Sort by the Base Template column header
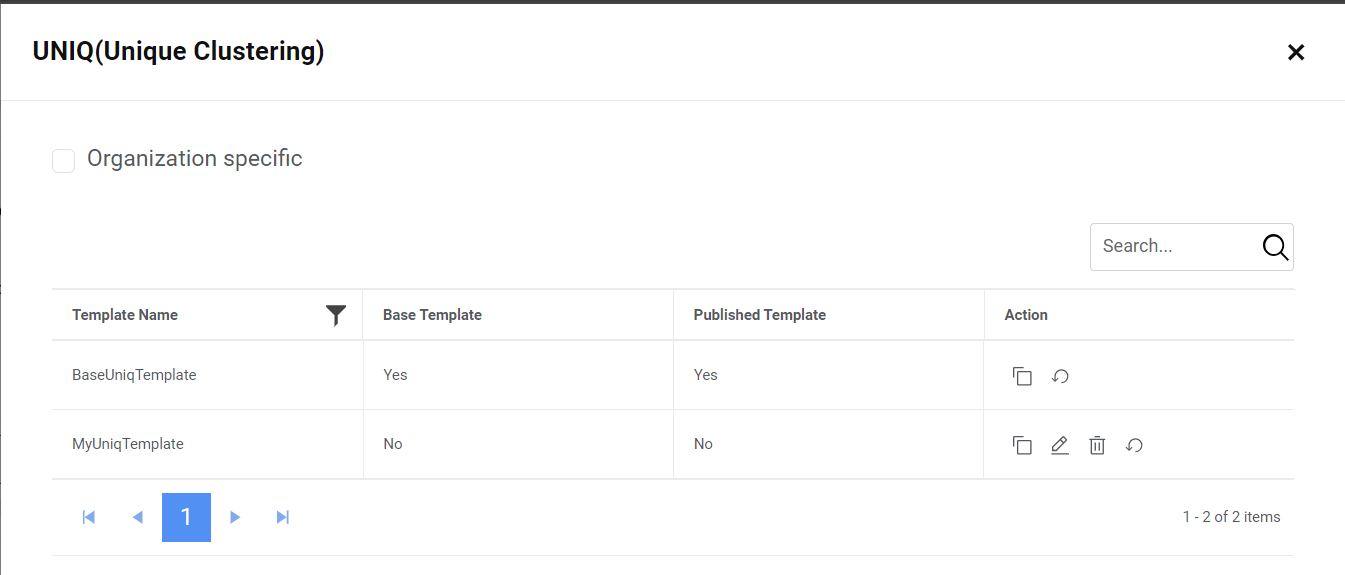This screenshot has width=1345, height=575. (432, 315)
